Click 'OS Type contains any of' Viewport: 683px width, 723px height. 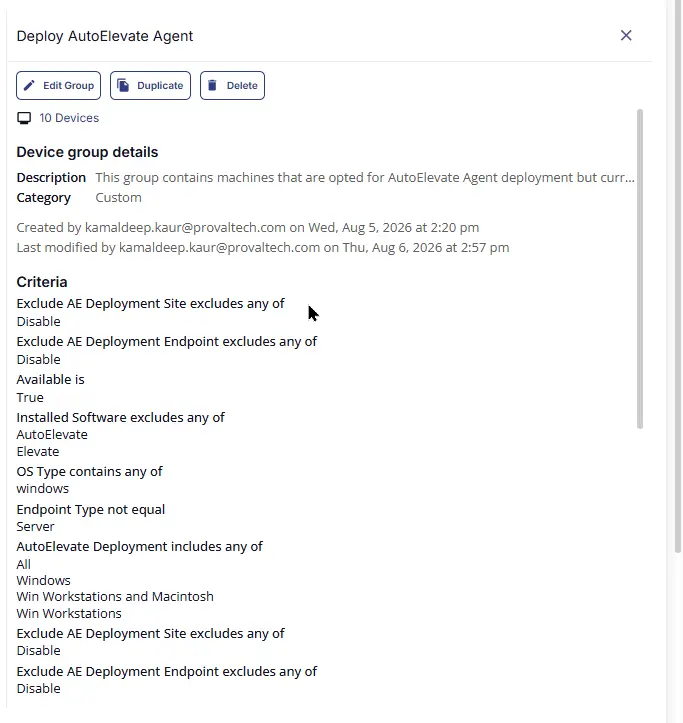point(89,472)
